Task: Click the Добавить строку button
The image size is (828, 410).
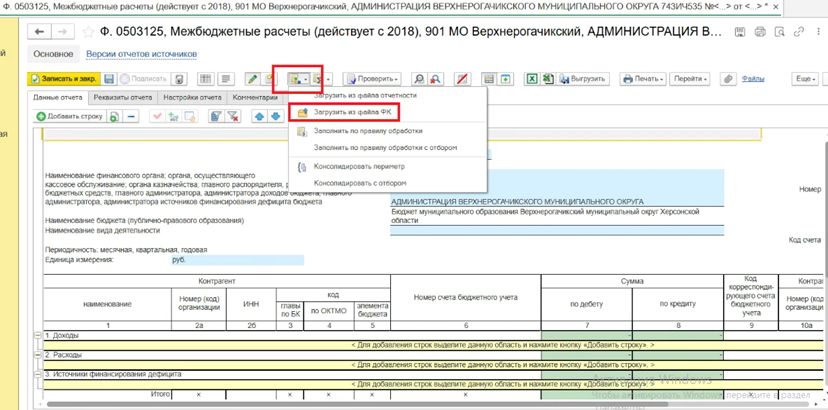Action: tap(70, 116)
